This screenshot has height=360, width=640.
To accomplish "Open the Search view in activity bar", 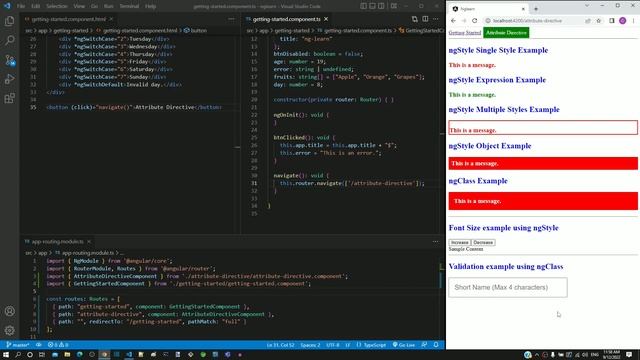I will pos(9,40).
